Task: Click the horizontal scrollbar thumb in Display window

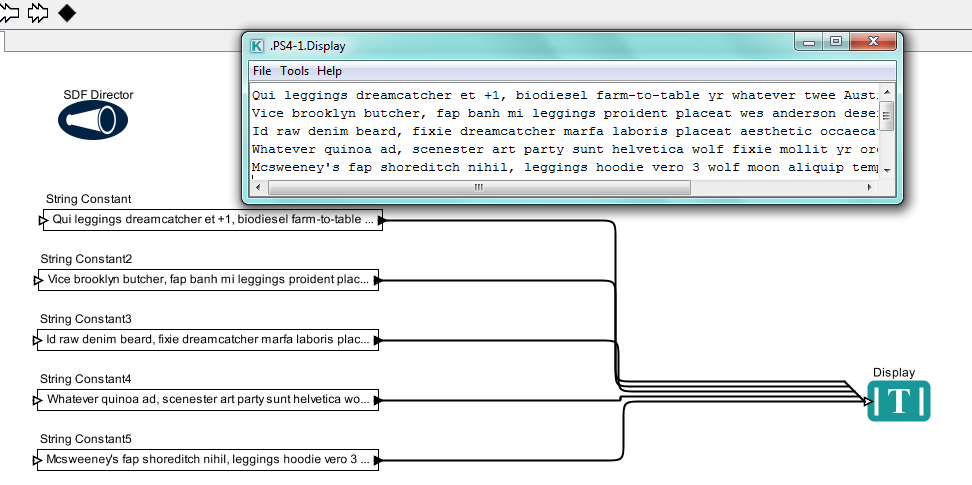Action: pos(478,187)
